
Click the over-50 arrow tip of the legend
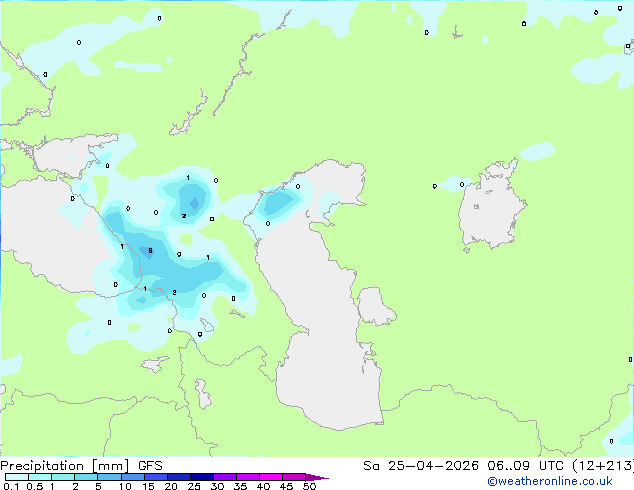coord(317,477)
